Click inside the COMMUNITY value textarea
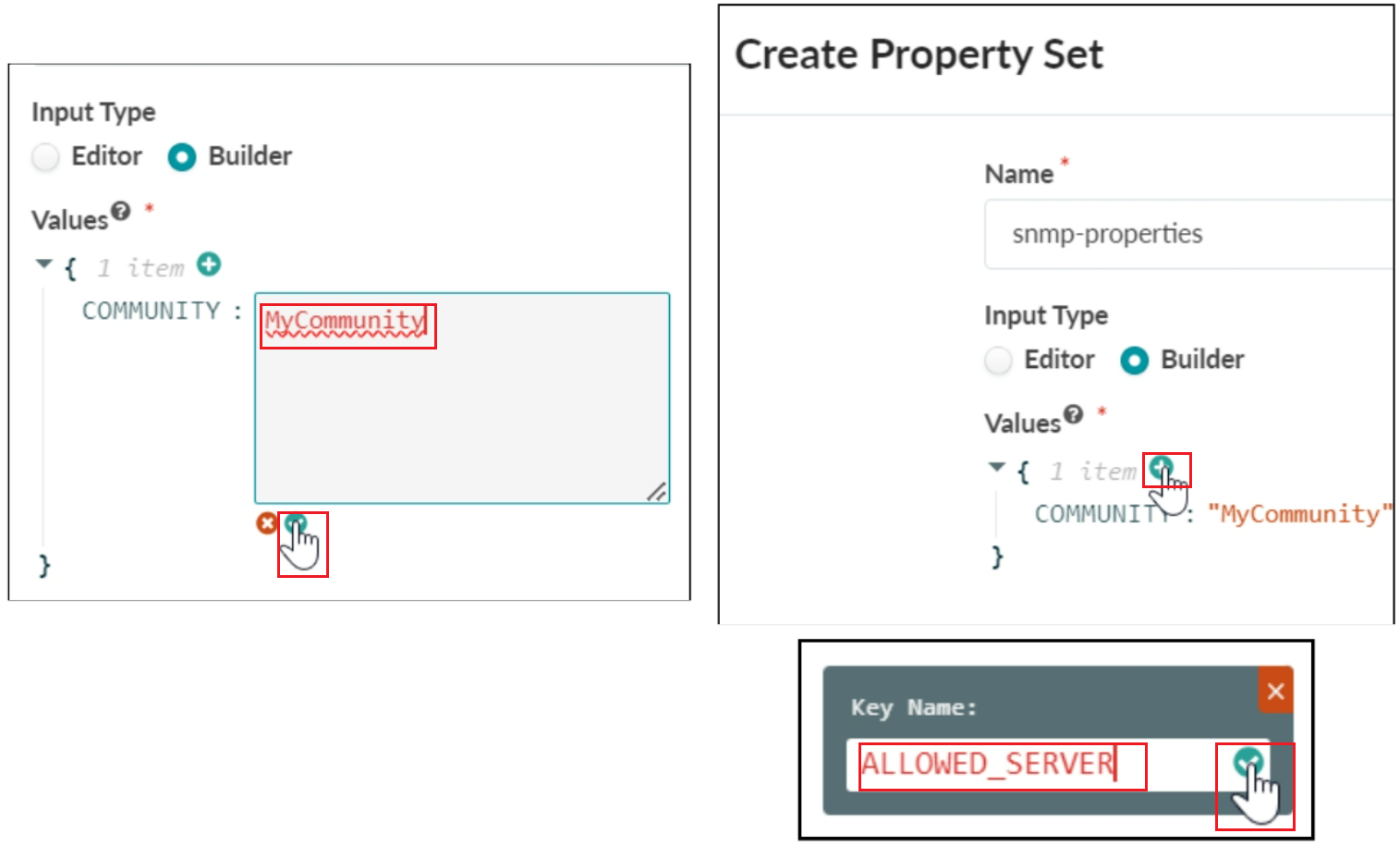 click(462, 416)
